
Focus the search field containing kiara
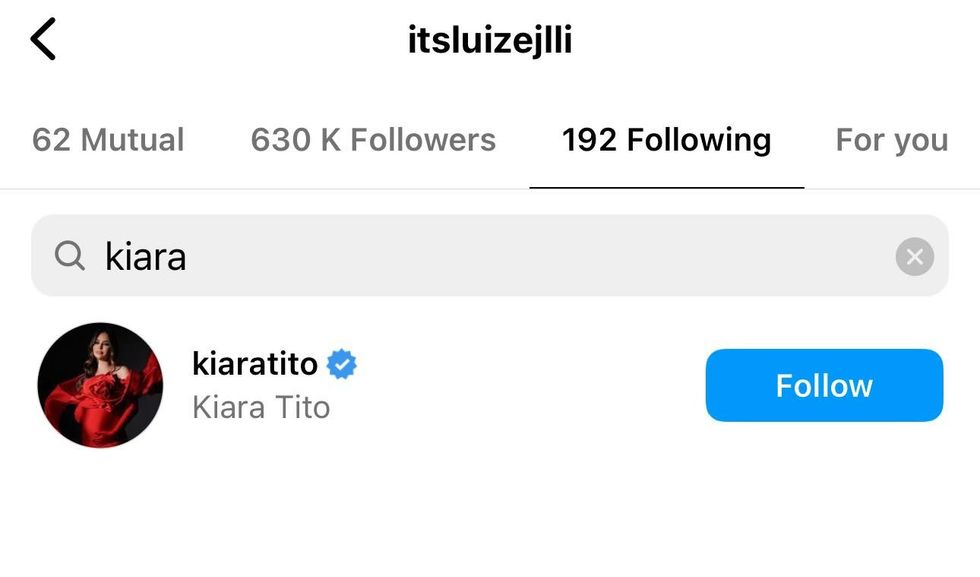490,256
